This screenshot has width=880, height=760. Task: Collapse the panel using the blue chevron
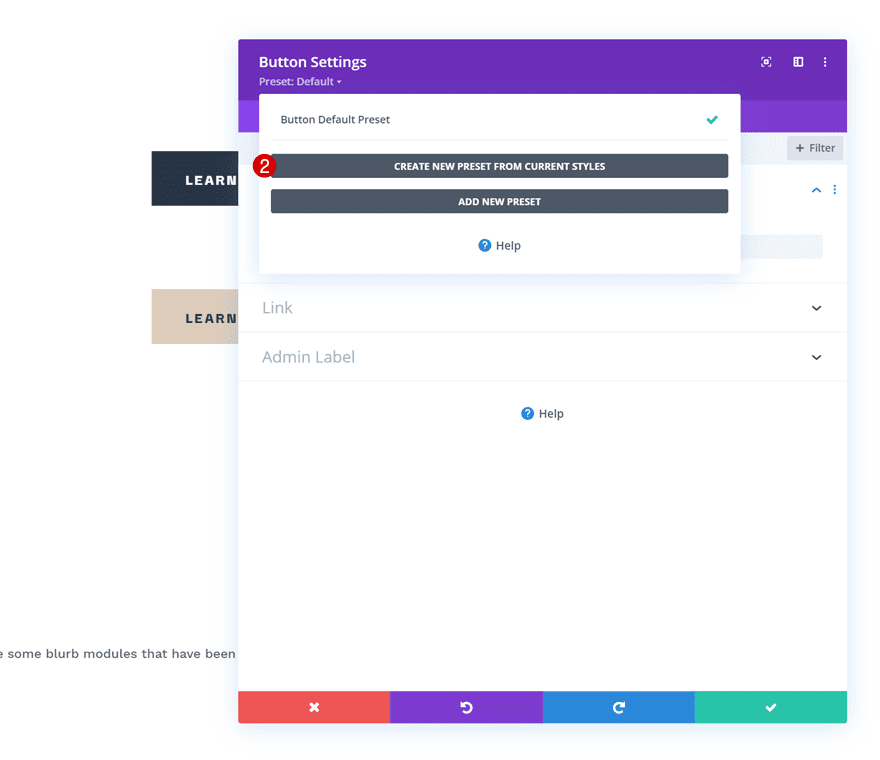(815, 189)
